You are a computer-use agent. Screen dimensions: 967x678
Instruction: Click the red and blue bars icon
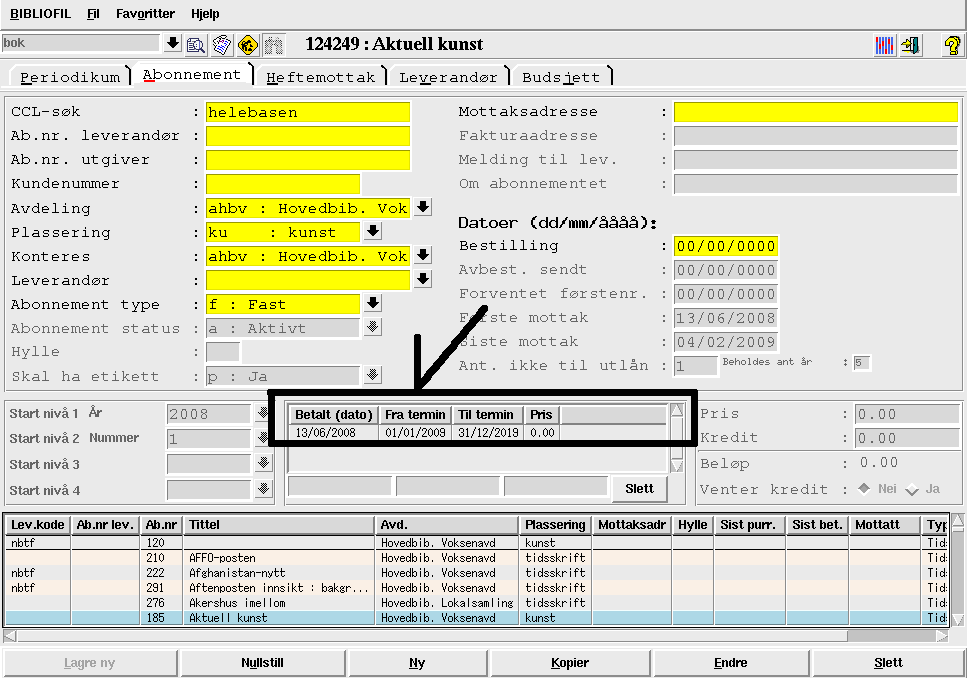[885, 45]
